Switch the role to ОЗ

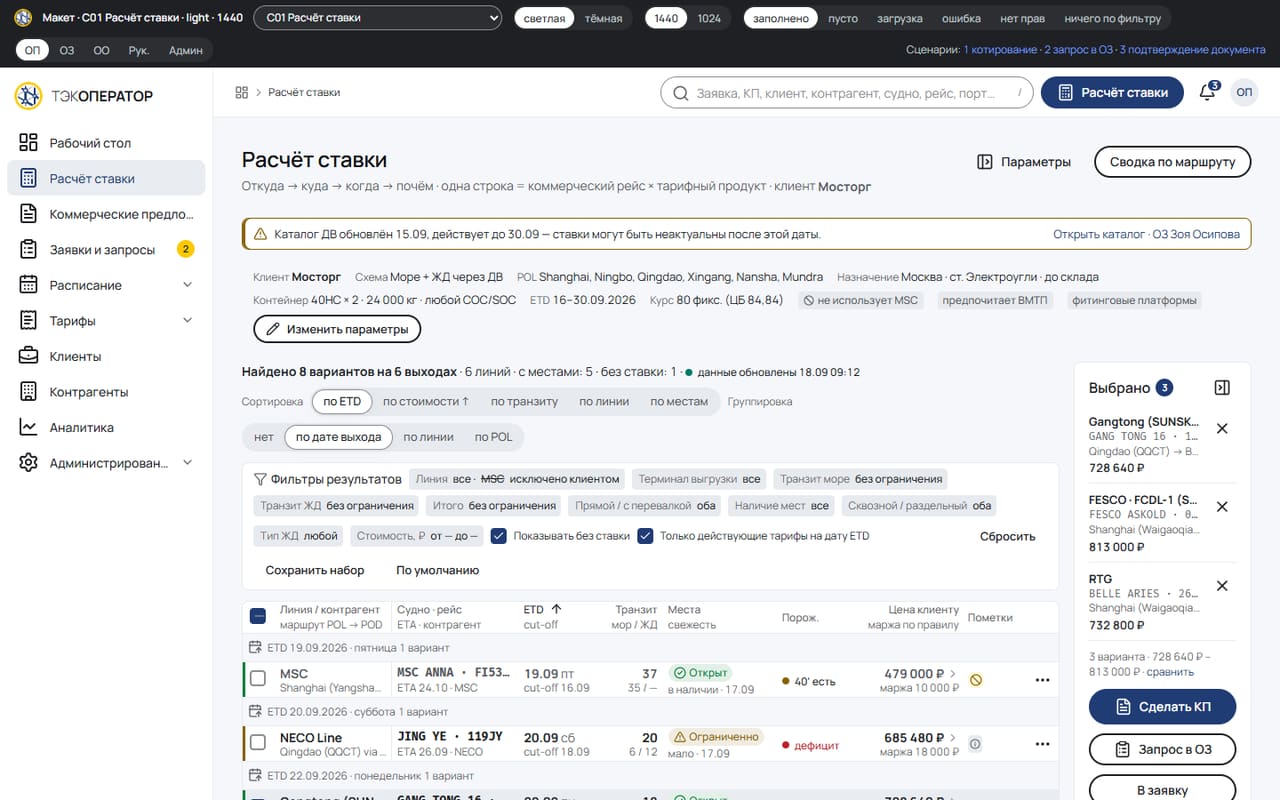point(67,50)
